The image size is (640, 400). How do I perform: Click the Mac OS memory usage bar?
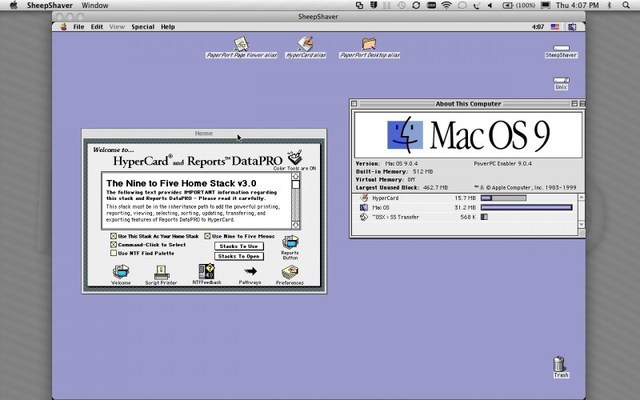click(527, 207)
